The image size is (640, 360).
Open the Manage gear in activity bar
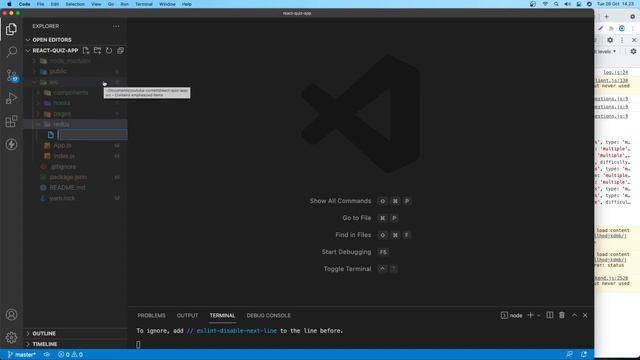click(11, 337)
